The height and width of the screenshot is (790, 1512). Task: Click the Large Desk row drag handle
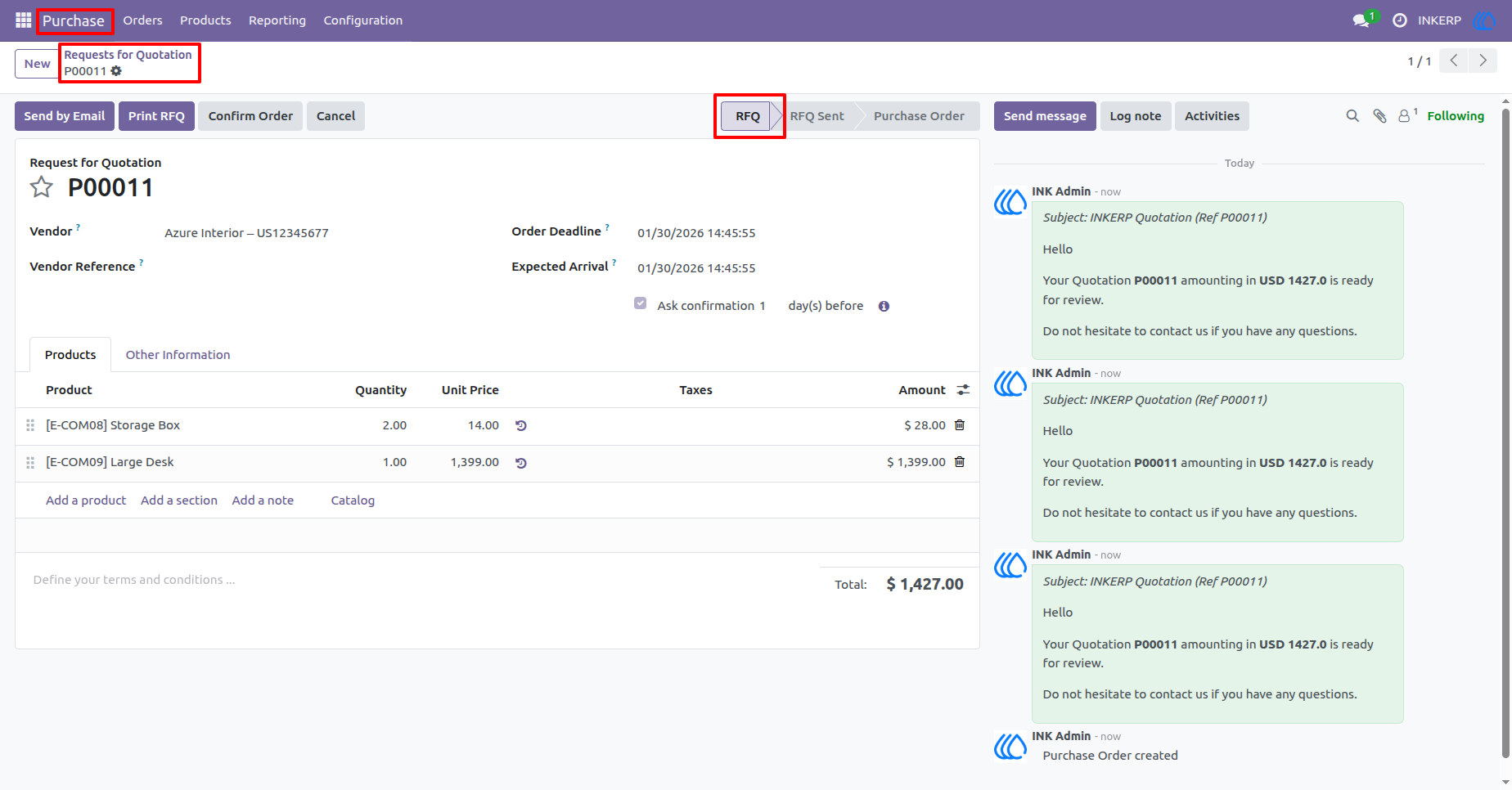[x=30, y=463]
